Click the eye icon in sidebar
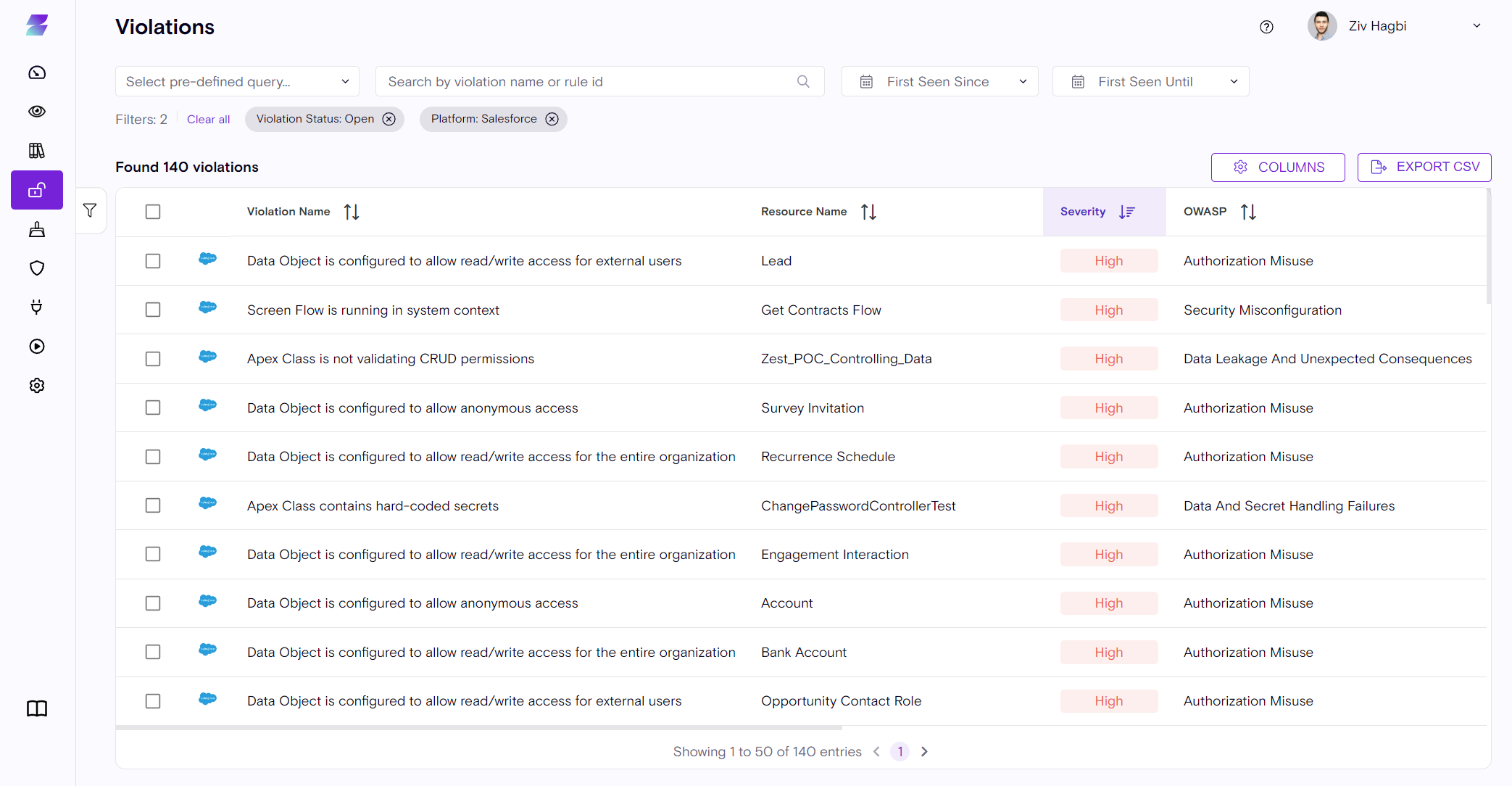Screen dimensions: 1512x786 (37, 112)
